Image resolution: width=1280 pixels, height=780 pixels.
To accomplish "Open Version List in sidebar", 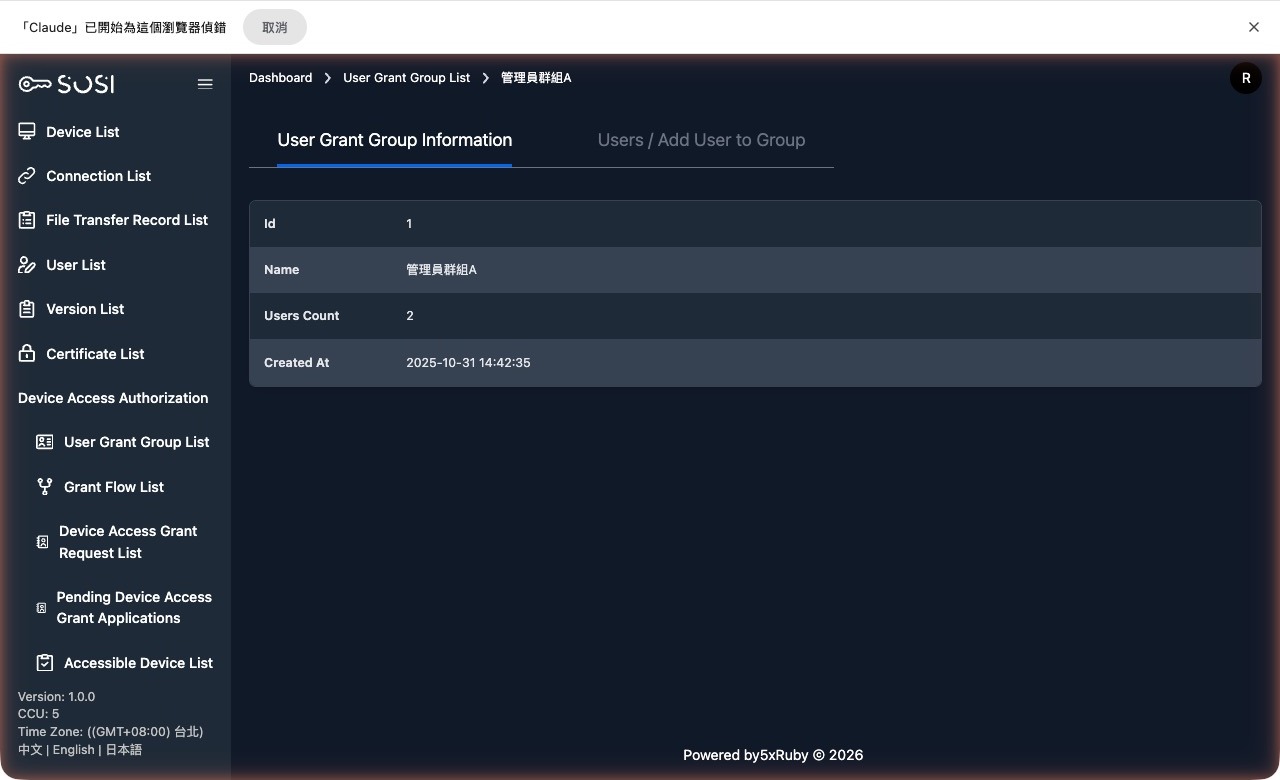I will [x=85, y=309].
